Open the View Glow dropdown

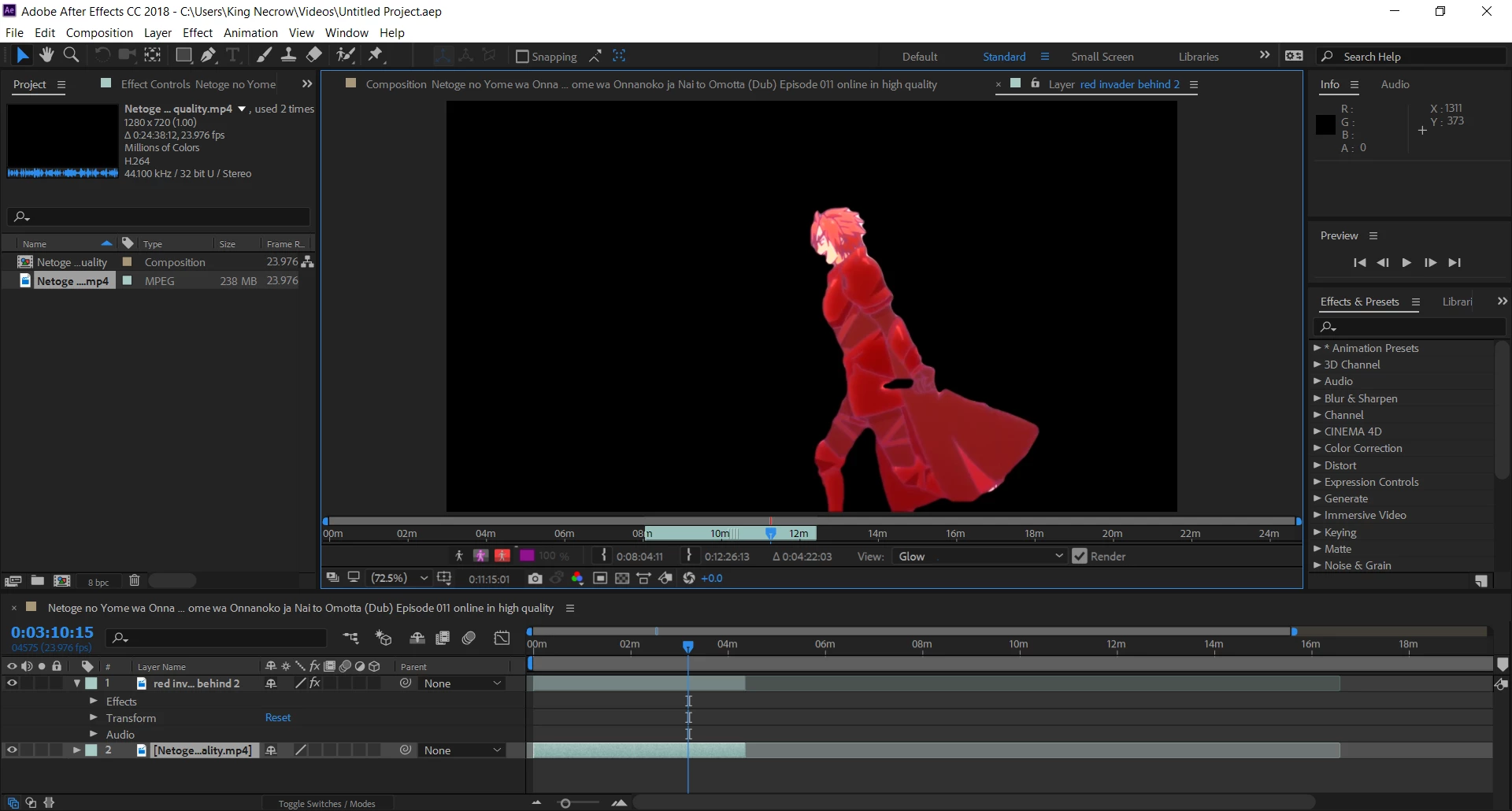980,556
